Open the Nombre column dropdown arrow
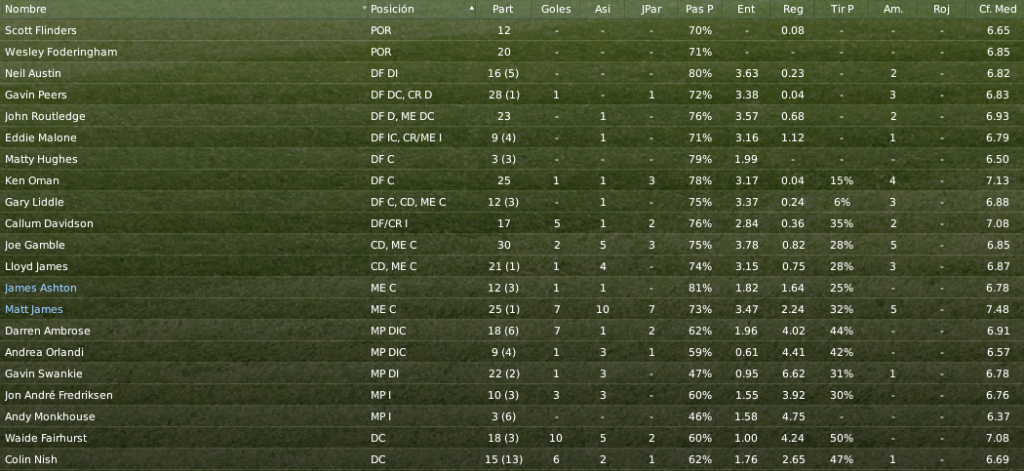This screenshot has height=471, width=1024. [x=364, y=9]
